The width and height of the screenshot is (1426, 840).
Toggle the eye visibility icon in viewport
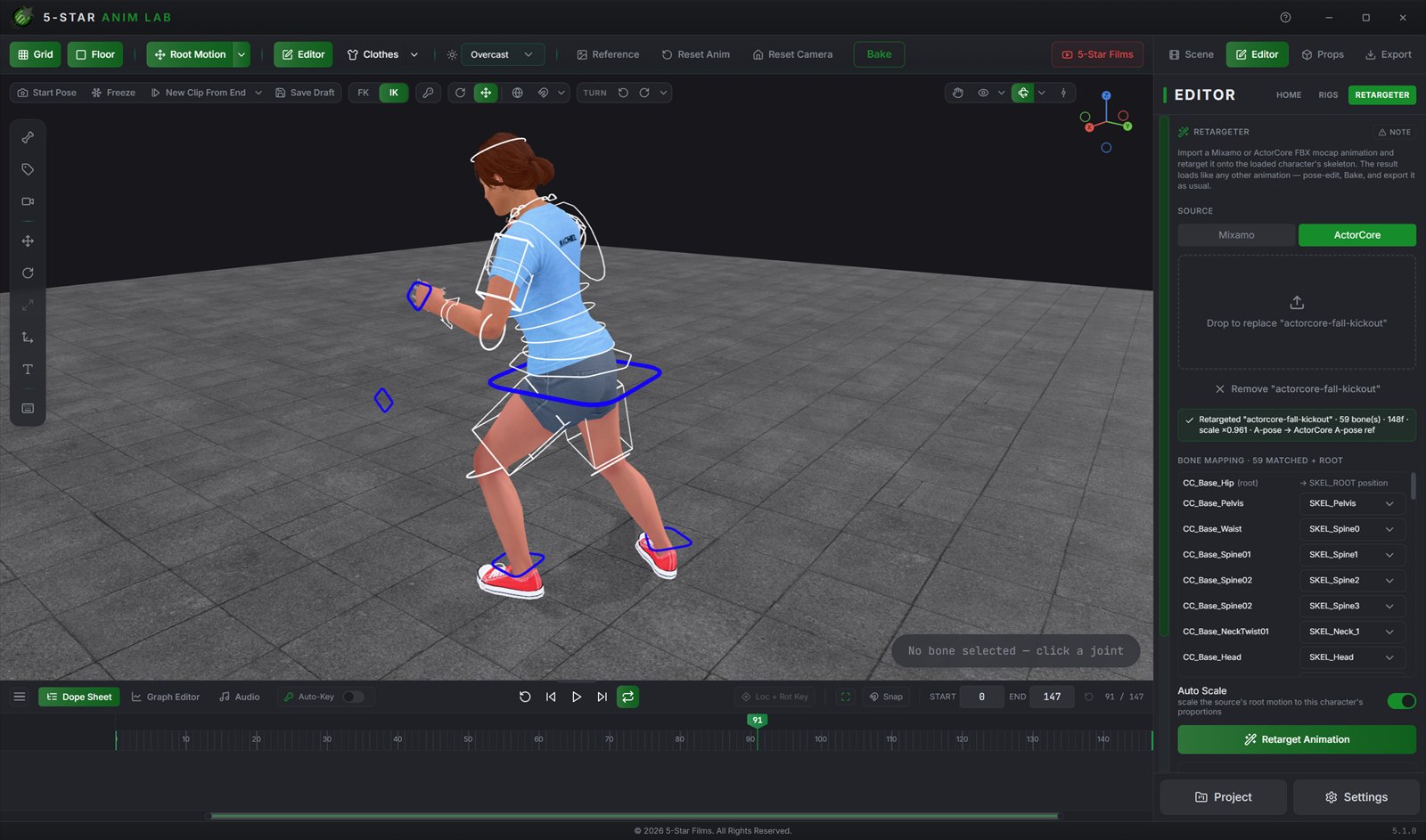pos(983,93)
